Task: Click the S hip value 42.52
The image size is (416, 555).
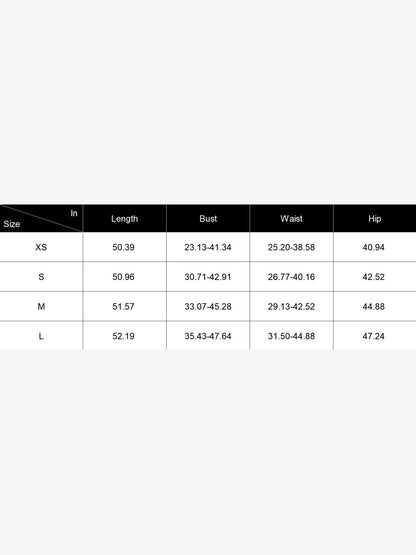Action: pos(374,277)
